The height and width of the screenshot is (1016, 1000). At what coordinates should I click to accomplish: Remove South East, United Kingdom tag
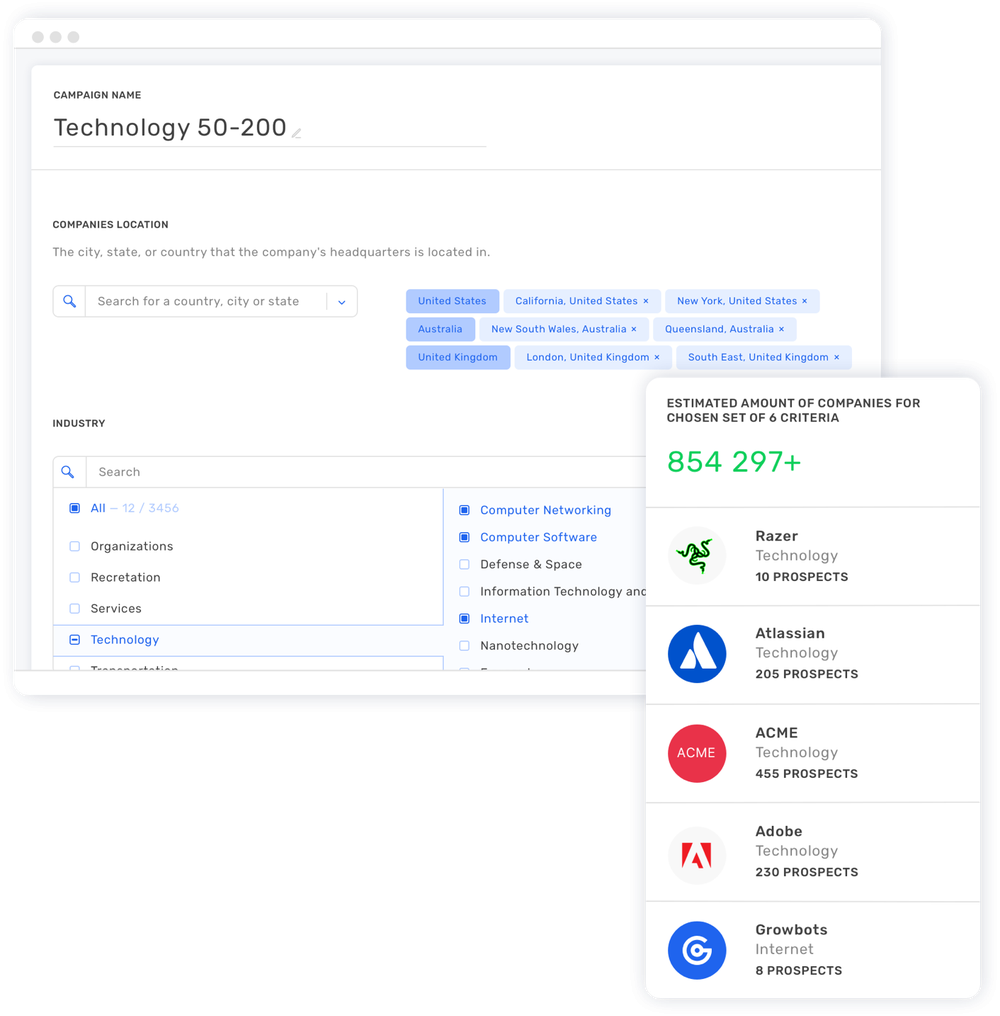tap(837, 357)
